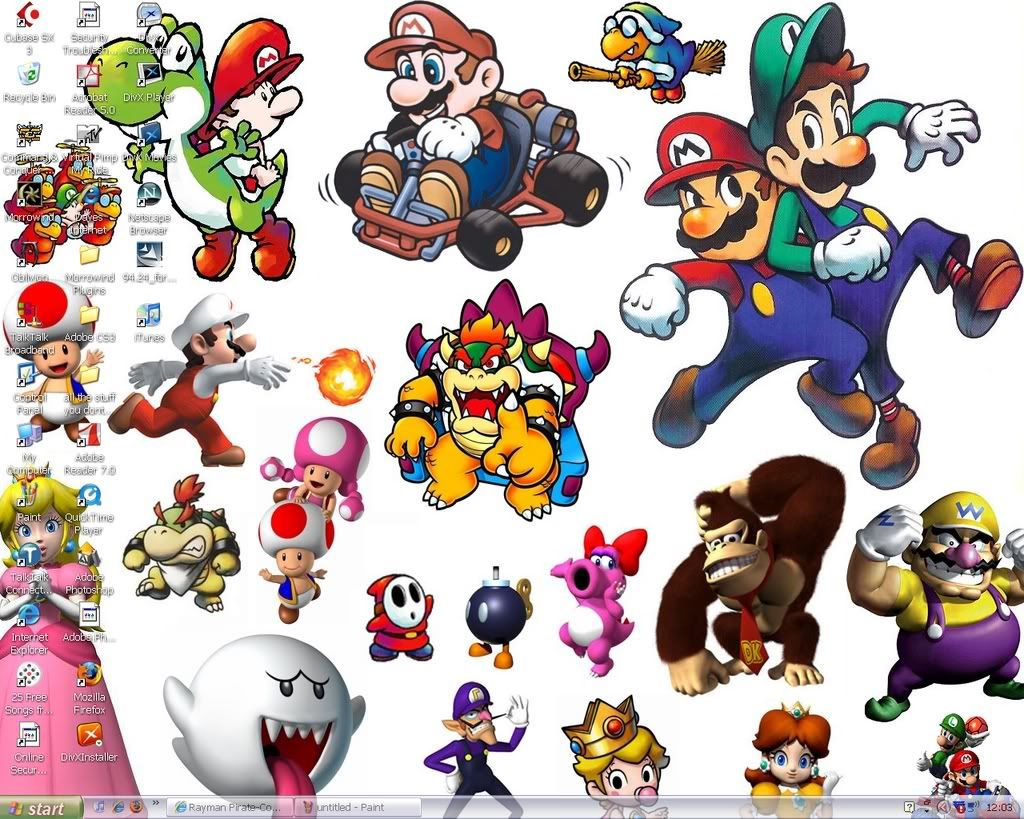Click the Firefox quick launch icon

[x=136, y=807]
